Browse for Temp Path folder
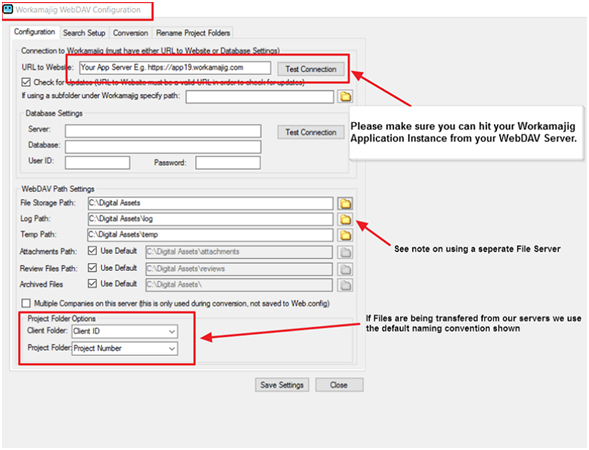 (345, 236)
